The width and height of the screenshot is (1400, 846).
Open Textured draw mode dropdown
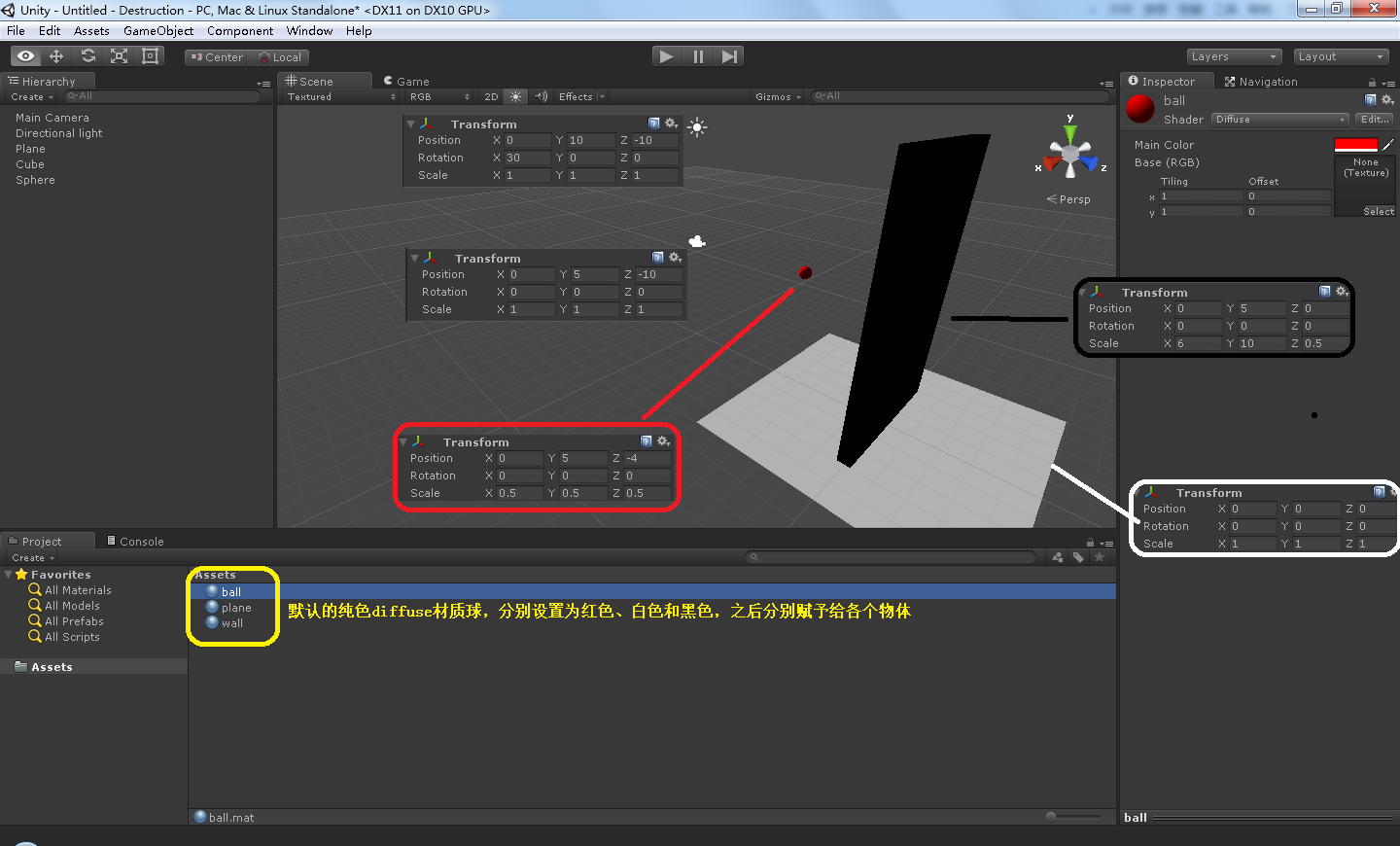pos(341,97)
